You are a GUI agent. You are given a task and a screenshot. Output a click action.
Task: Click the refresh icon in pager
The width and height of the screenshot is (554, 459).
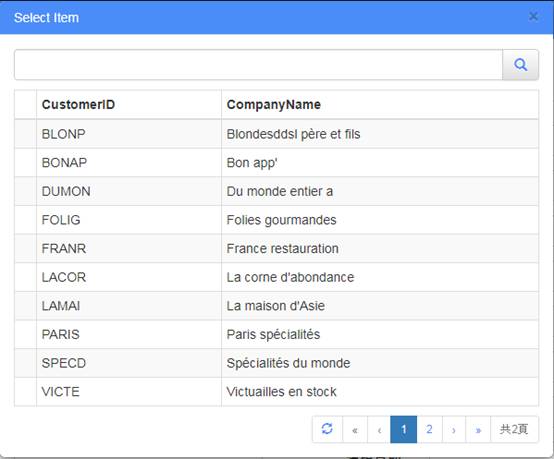point(327,429)
